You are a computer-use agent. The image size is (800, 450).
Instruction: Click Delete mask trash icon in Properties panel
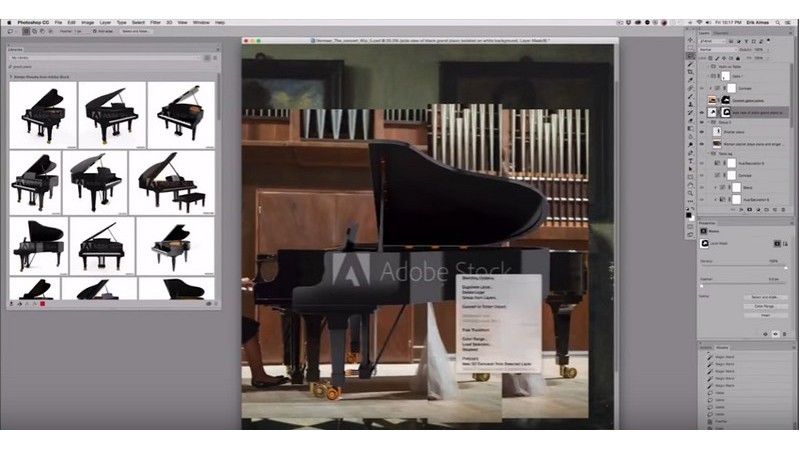tap(784, 334)
